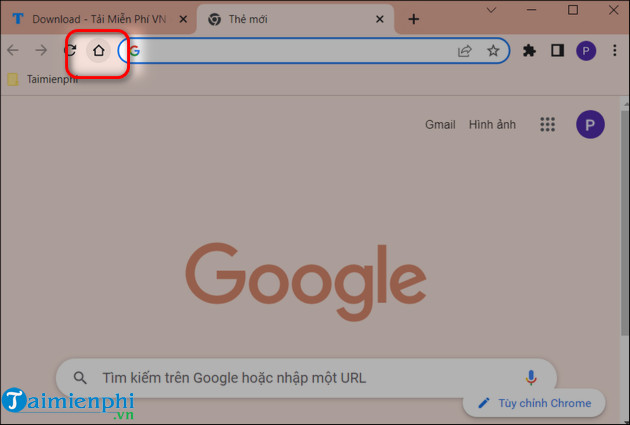Go forward to the next page

click(41, 50)
